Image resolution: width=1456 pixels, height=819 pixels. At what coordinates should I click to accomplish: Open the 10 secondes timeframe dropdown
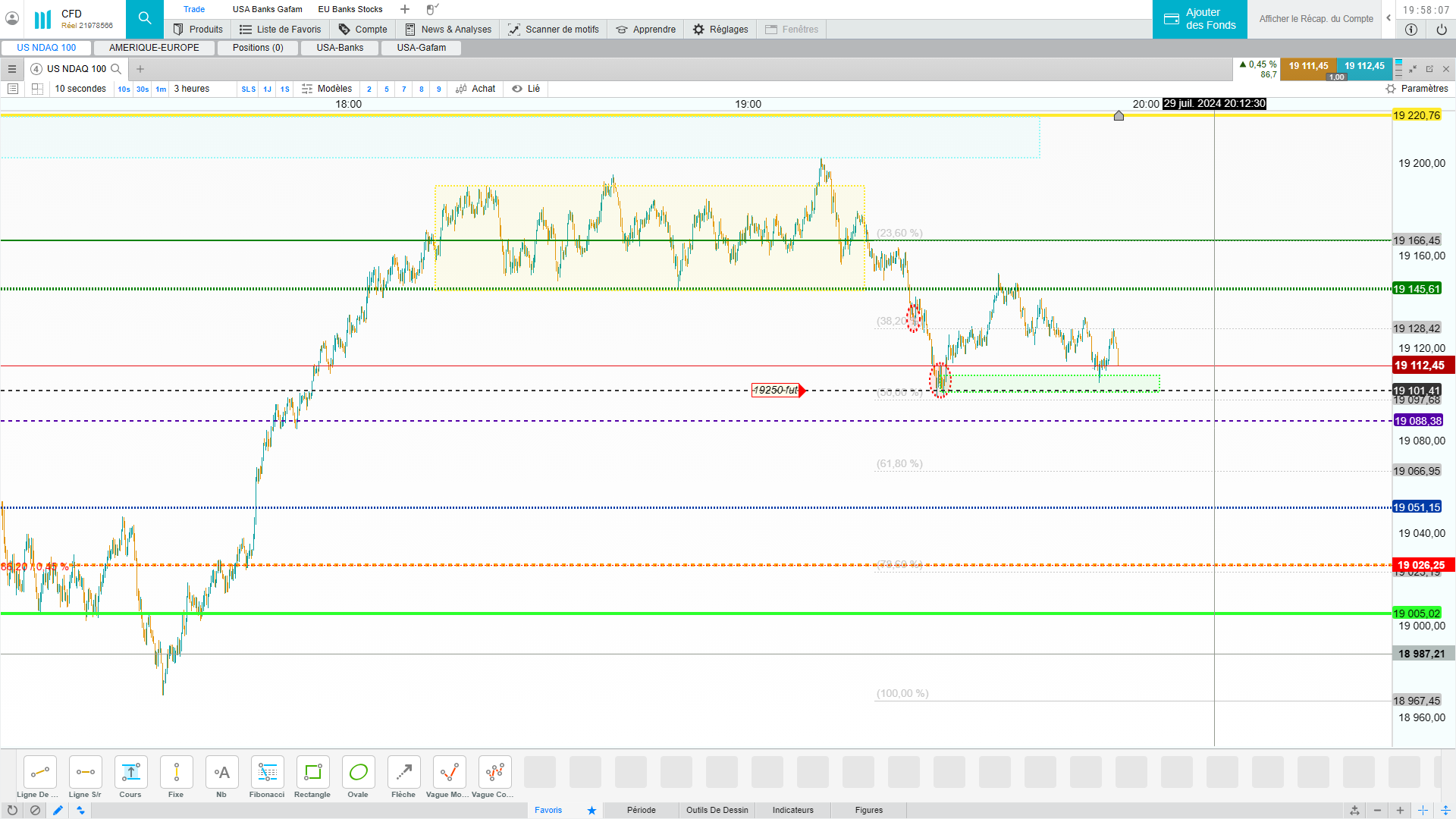click(80, 89)
